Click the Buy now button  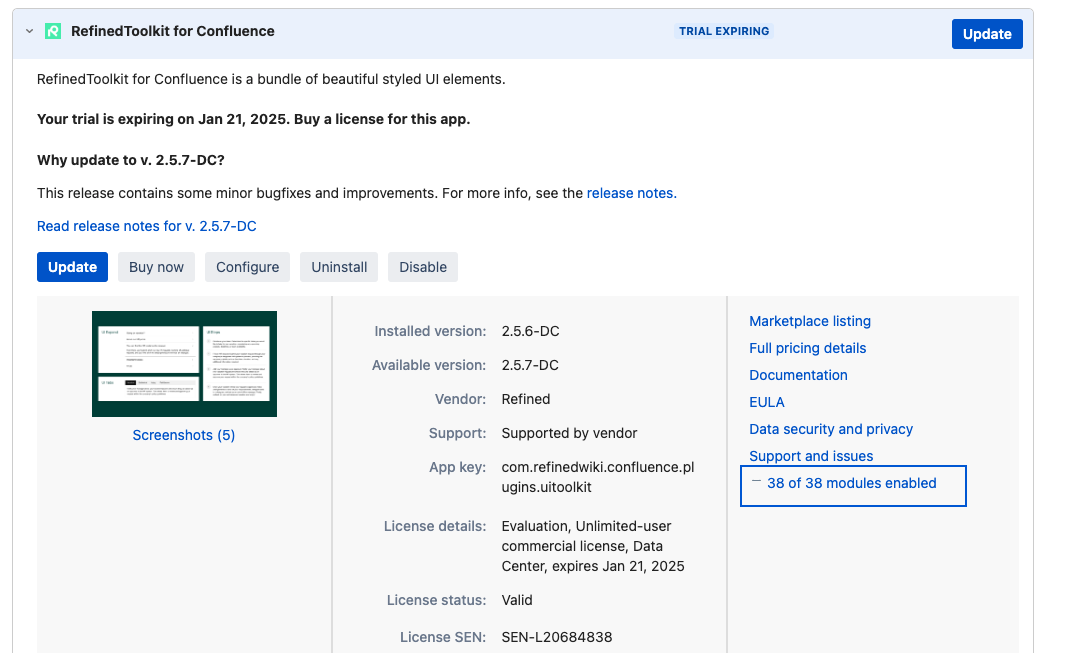click(x=156, y=267)
